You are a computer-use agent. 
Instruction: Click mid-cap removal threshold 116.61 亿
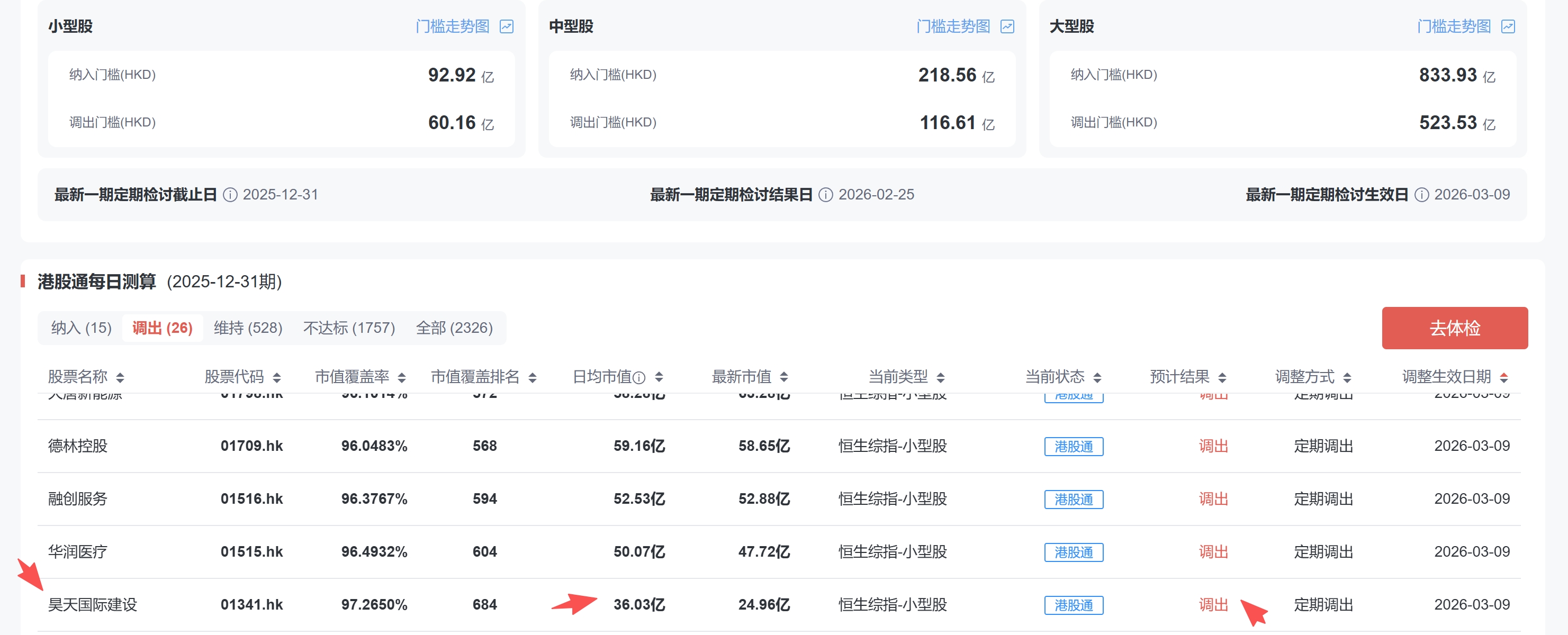[x=957, y=123]
